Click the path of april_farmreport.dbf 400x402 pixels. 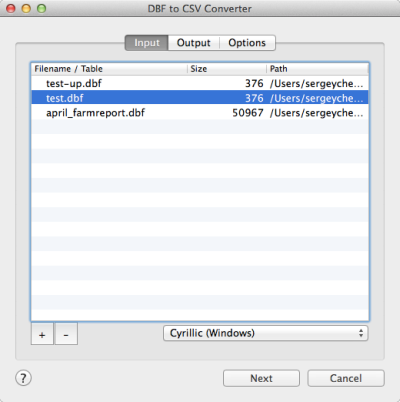[x=317, y=113]
